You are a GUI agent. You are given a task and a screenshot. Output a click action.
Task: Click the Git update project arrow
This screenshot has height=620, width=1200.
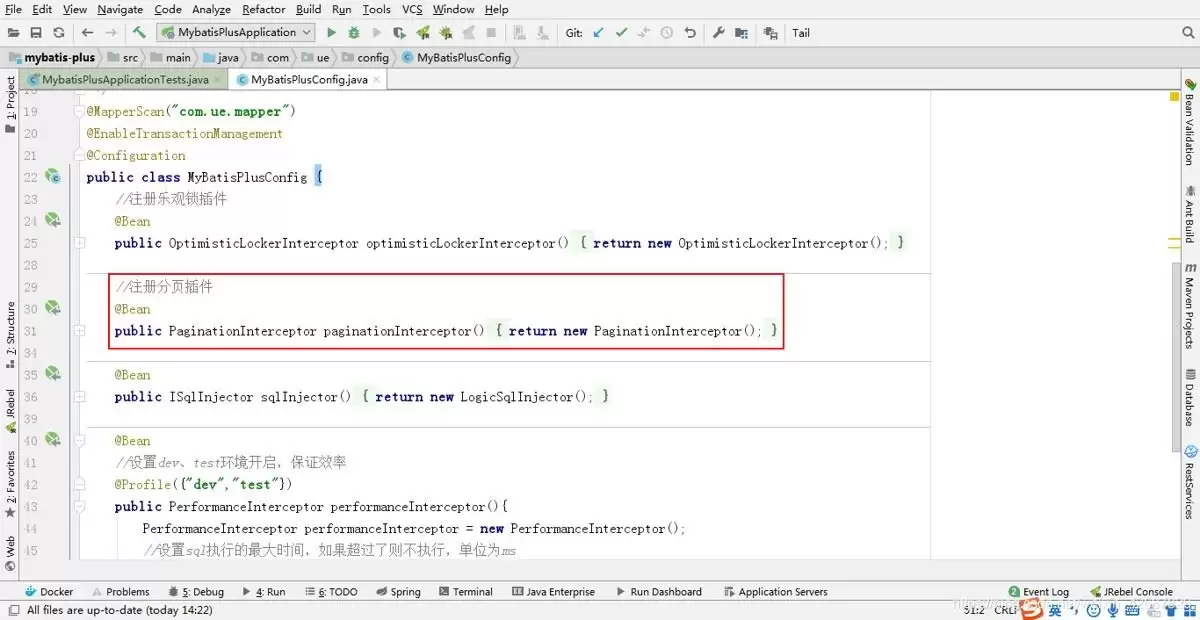(x=599, y=33)
